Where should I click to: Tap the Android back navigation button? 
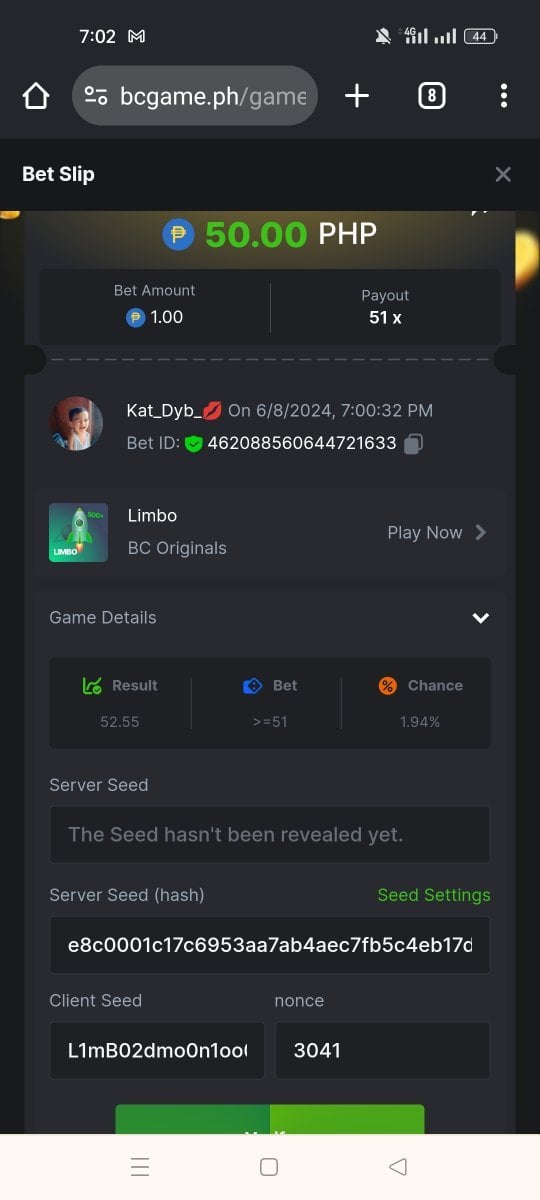click(x=398, y=1167)
